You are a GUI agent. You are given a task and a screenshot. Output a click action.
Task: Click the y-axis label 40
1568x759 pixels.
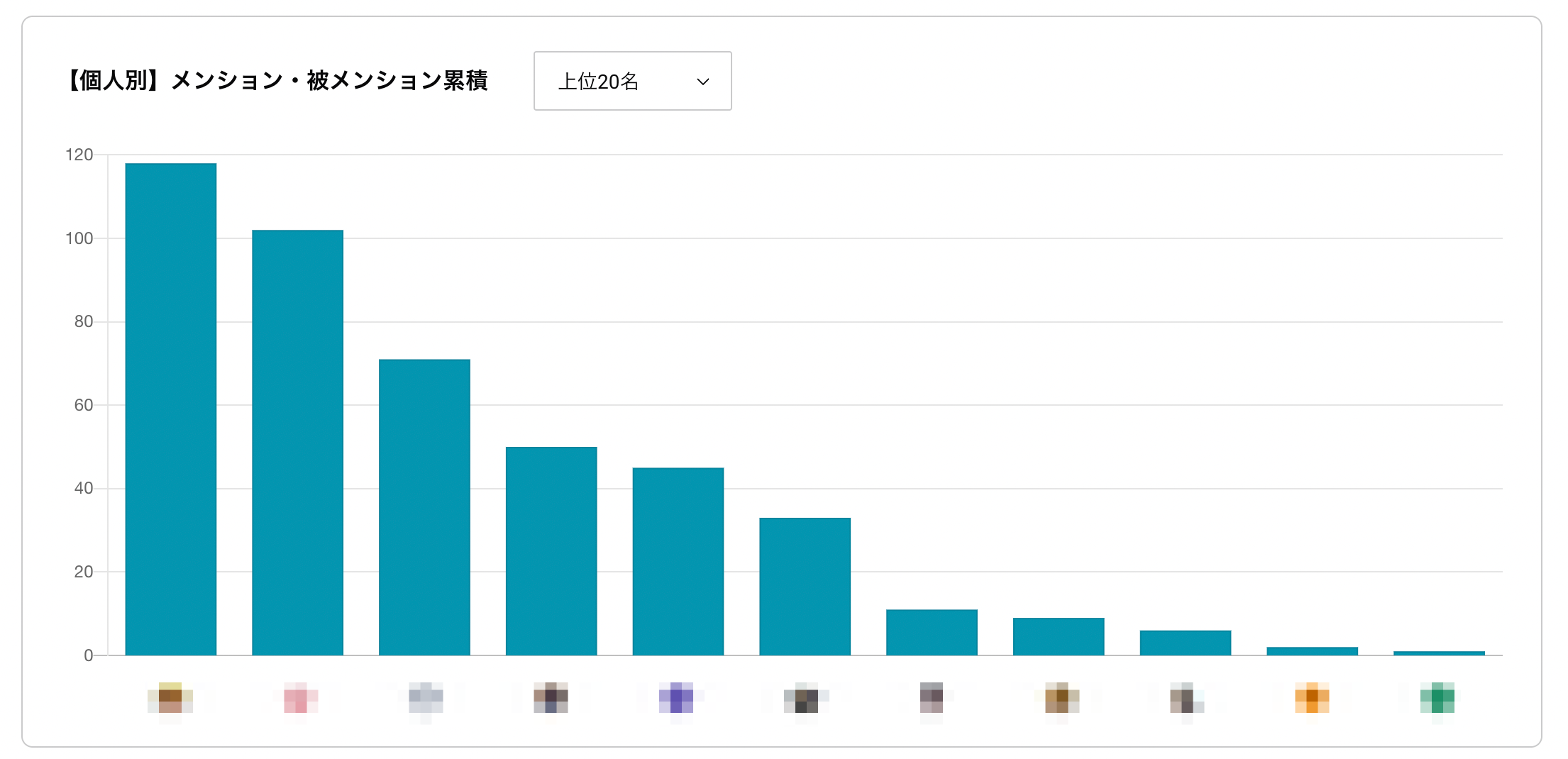coord(84,488)
